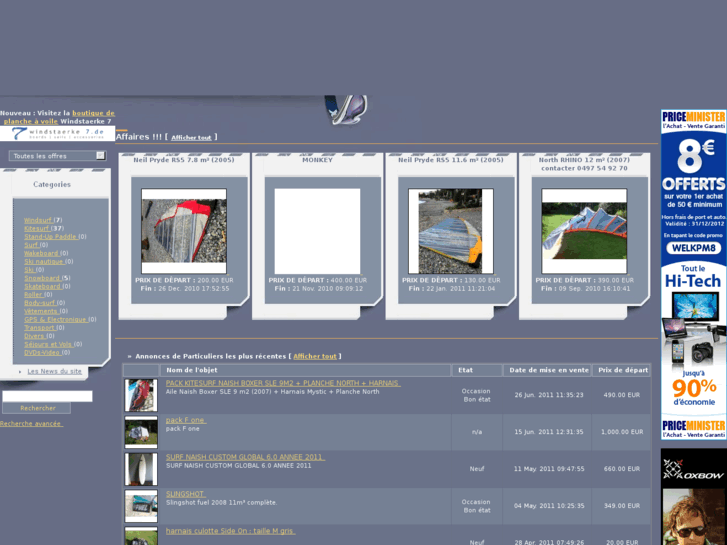Viewport: 727px width, 545px height.
Task: Open the DVDs-Video category
Action: 42,353
